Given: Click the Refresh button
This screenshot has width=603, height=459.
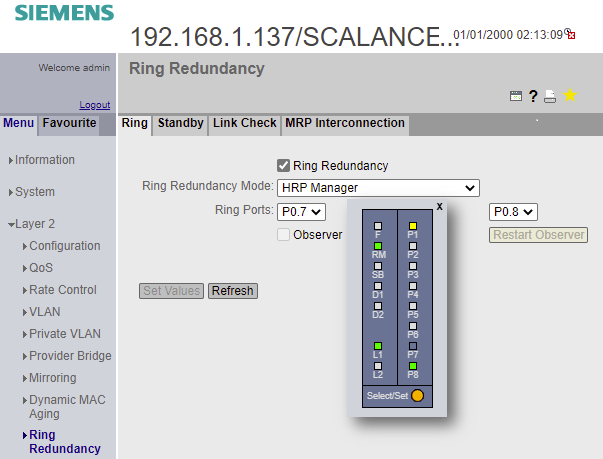Looking at the screenshot, I should (232, 291).
